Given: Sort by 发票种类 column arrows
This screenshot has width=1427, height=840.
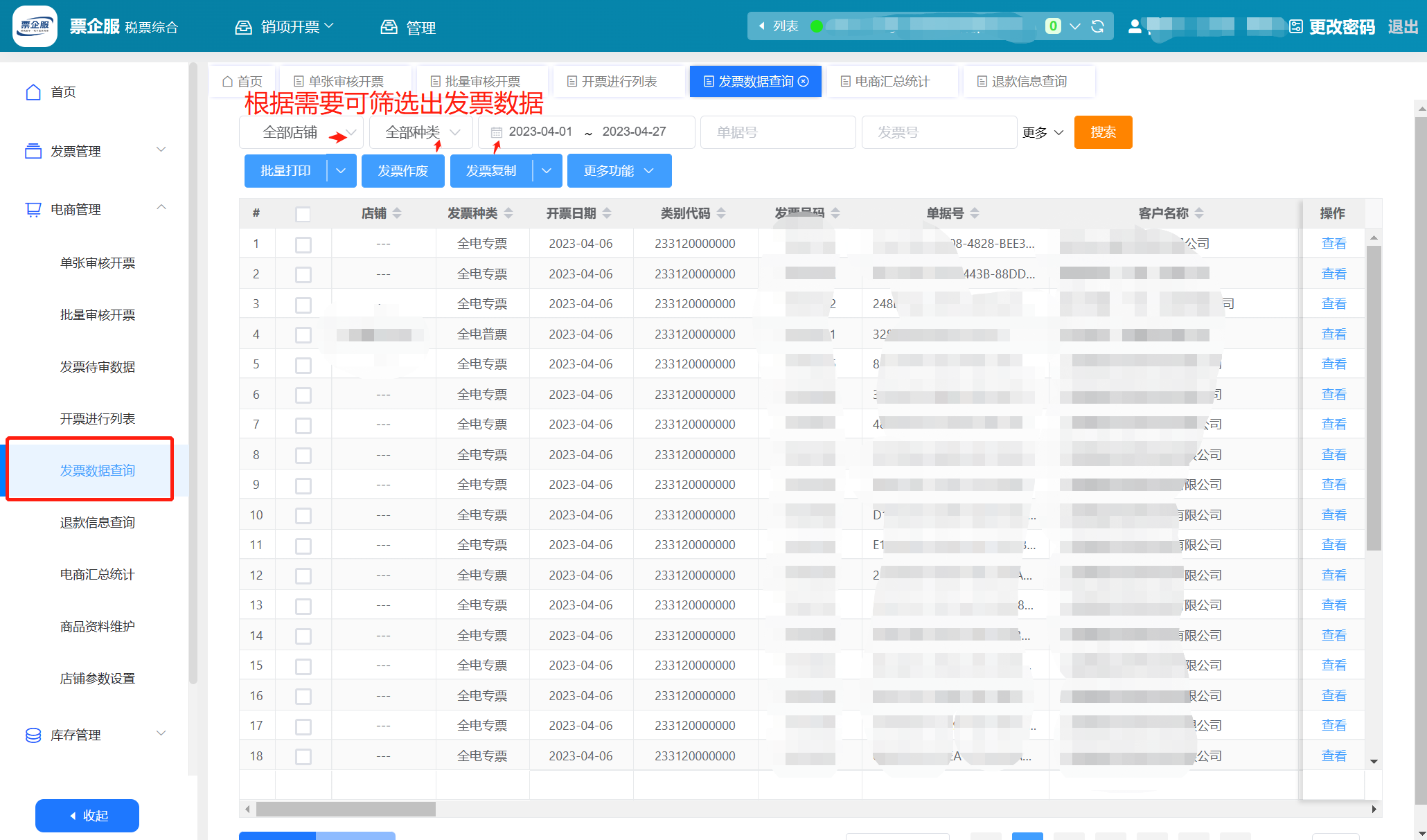Looking at the screenshot, I should click(x=508, y=213).
